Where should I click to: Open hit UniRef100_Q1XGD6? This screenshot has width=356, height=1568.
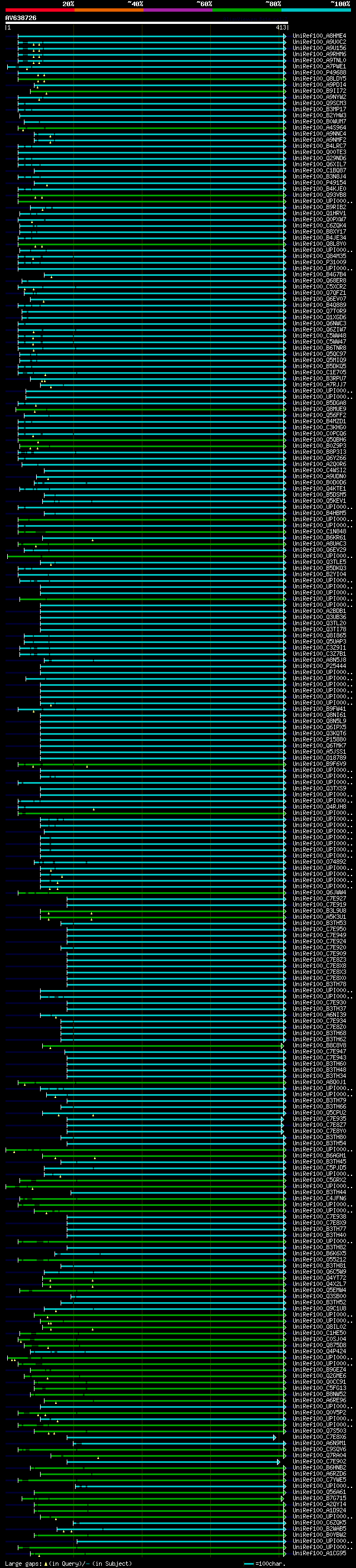(x=319, y=317)
